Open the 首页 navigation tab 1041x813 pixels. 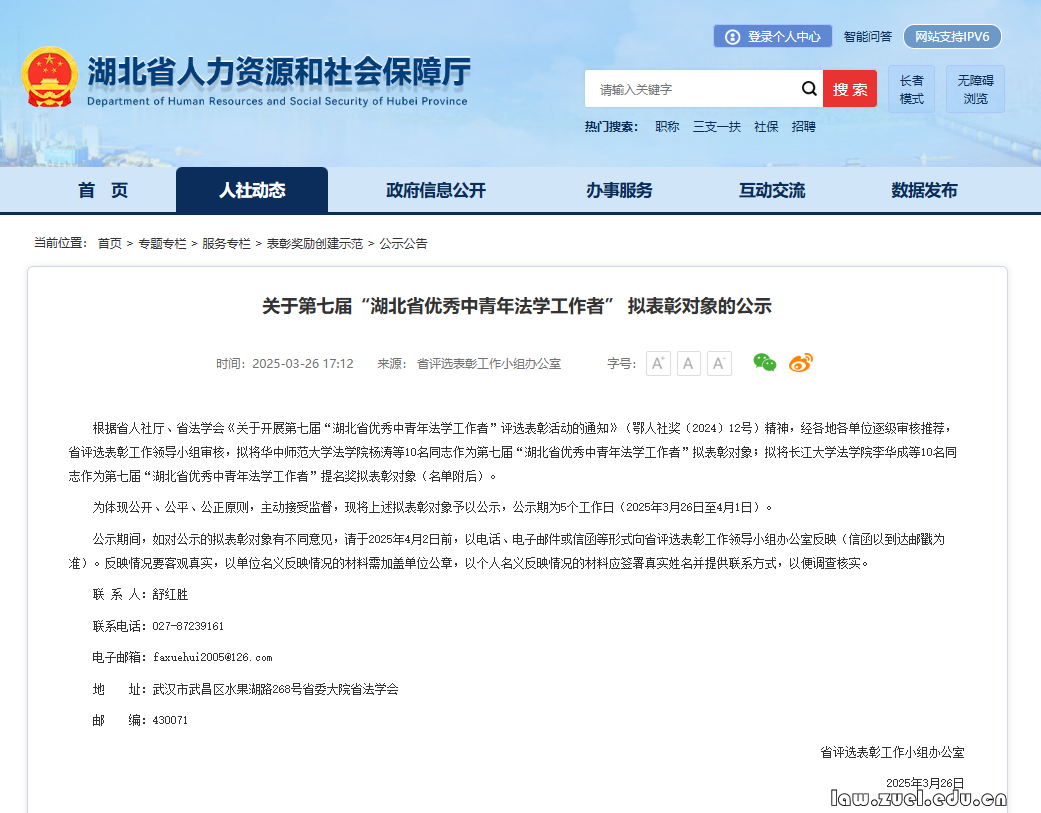click(103, 190)
